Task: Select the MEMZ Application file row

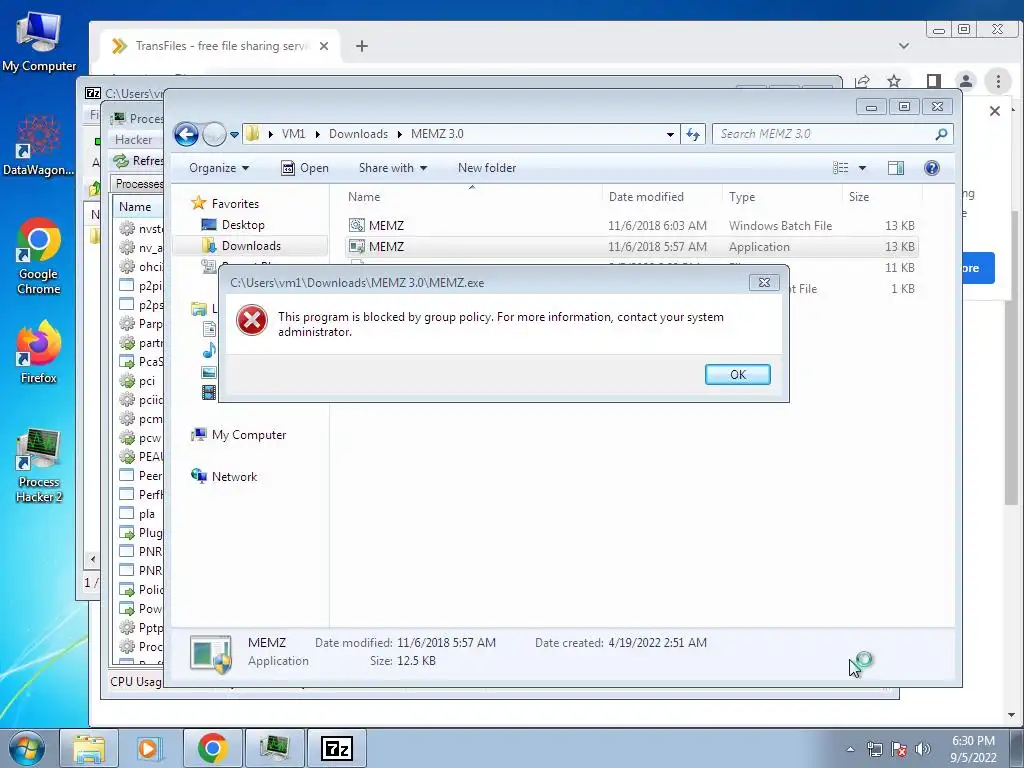Action: pyautogui.click(x=631, y=247)
